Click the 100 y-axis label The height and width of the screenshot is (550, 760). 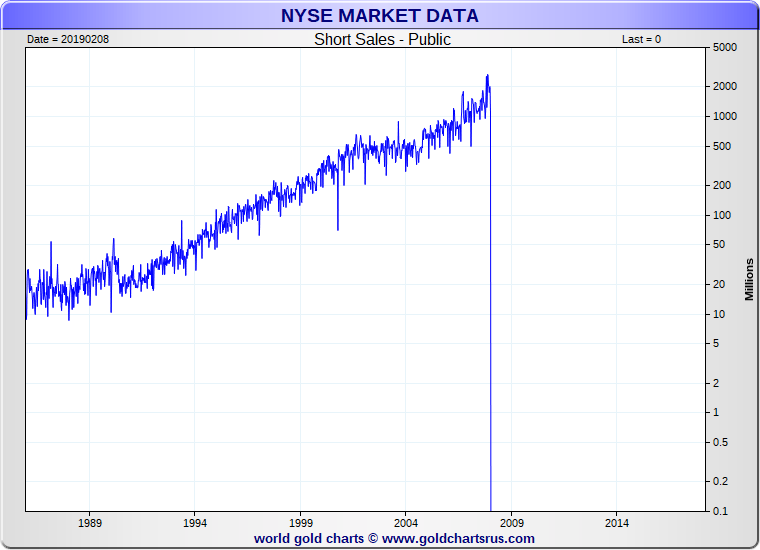(722, 215)
